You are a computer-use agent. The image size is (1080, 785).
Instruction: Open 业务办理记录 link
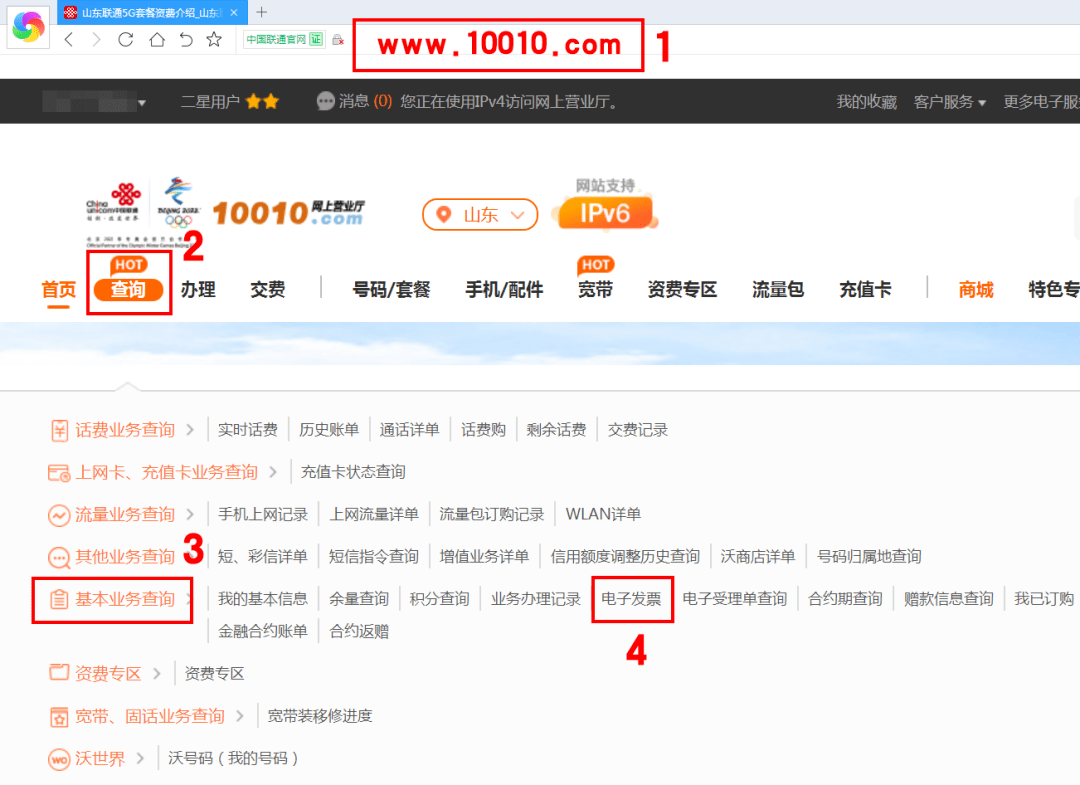535,599
